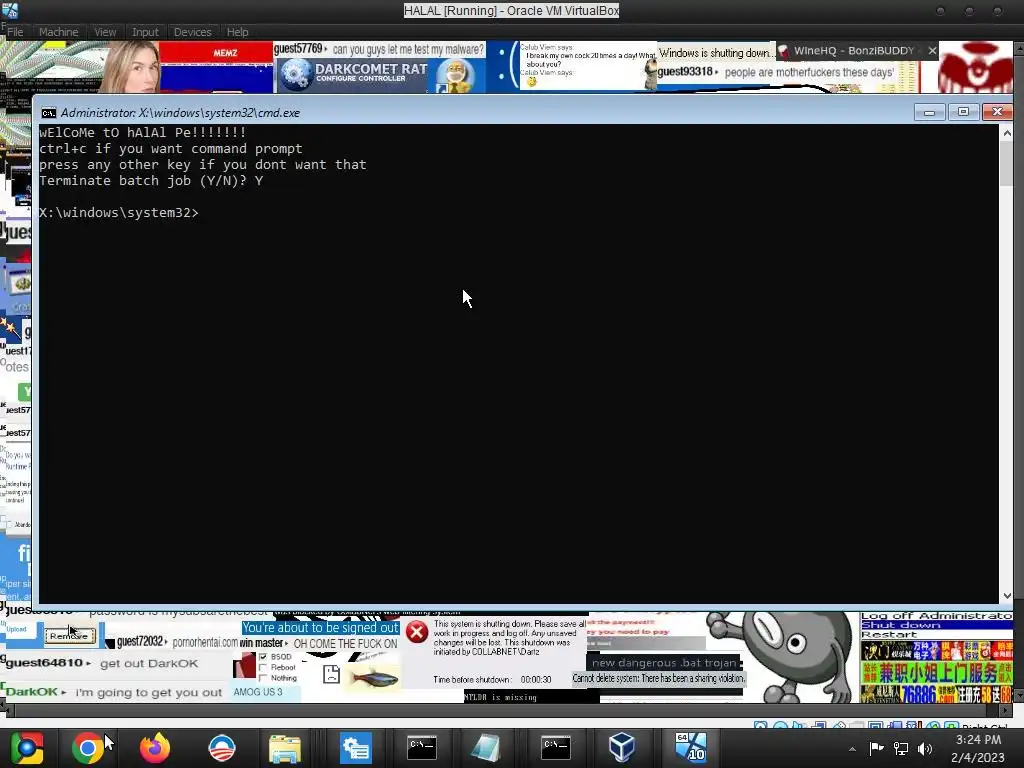This screenshot has height=768, width=1024.
Task: Click the HALAL [Running] VirtualBox window title
Action: [511, 10]
